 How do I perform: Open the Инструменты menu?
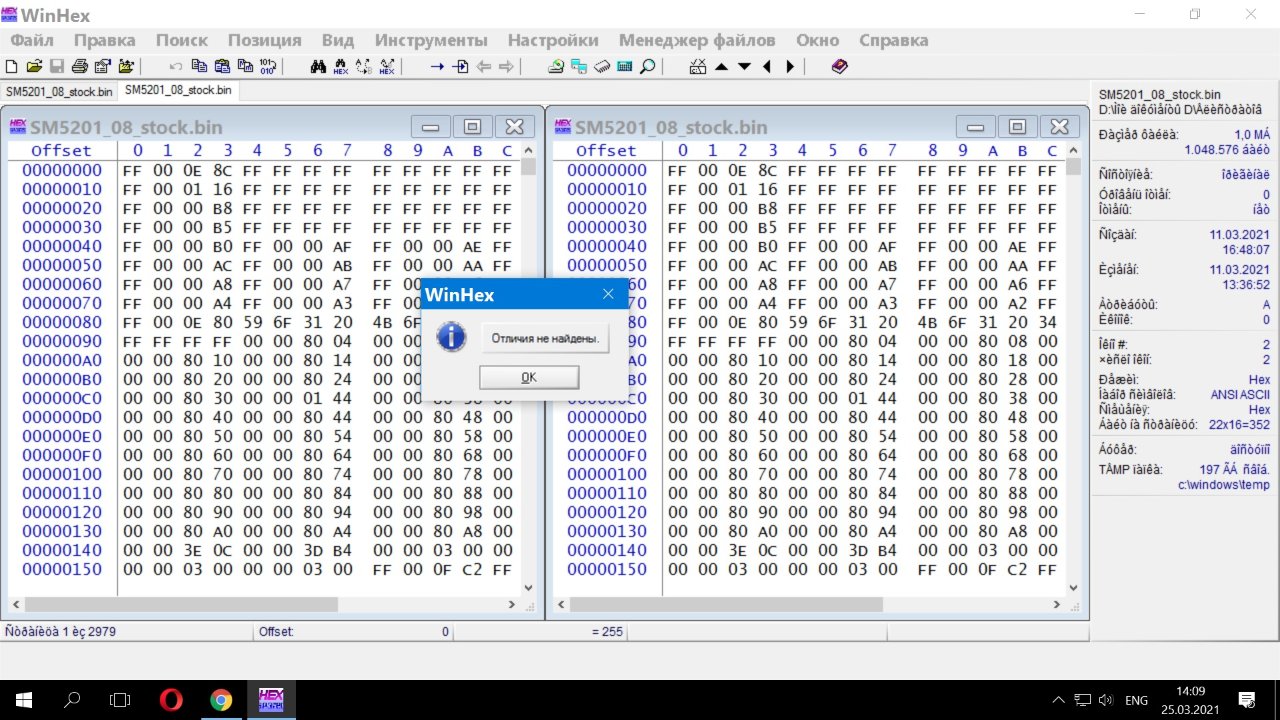tap(431, 40)
